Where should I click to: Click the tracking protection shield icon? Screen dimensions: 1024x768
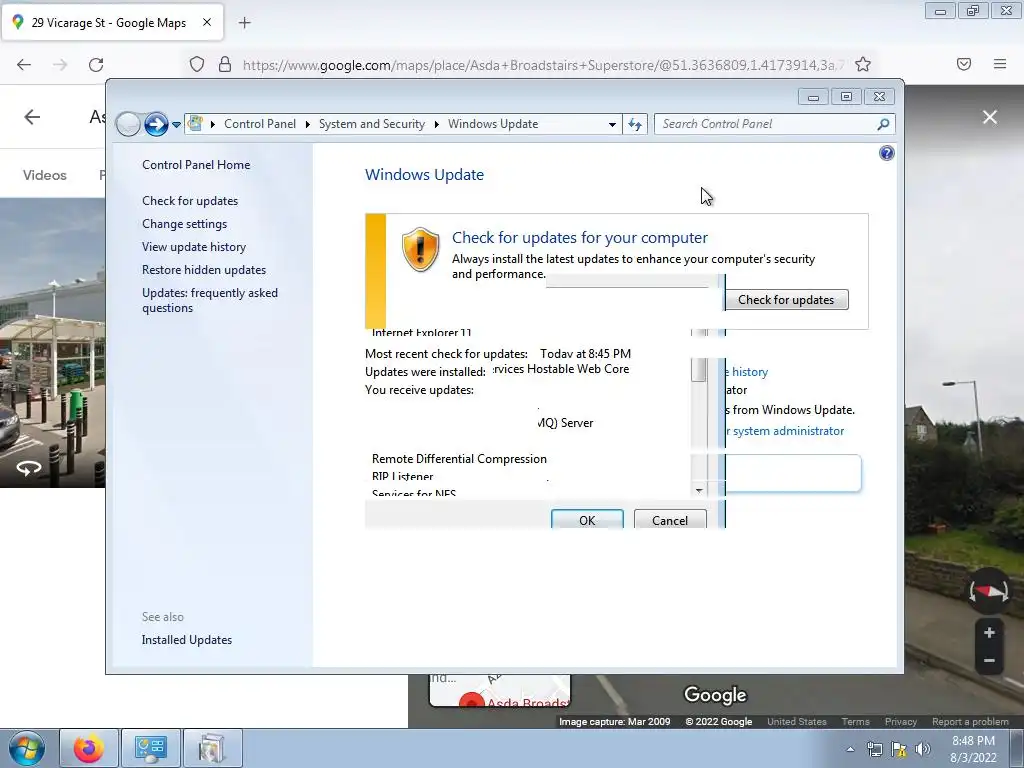tap(197, 64)
